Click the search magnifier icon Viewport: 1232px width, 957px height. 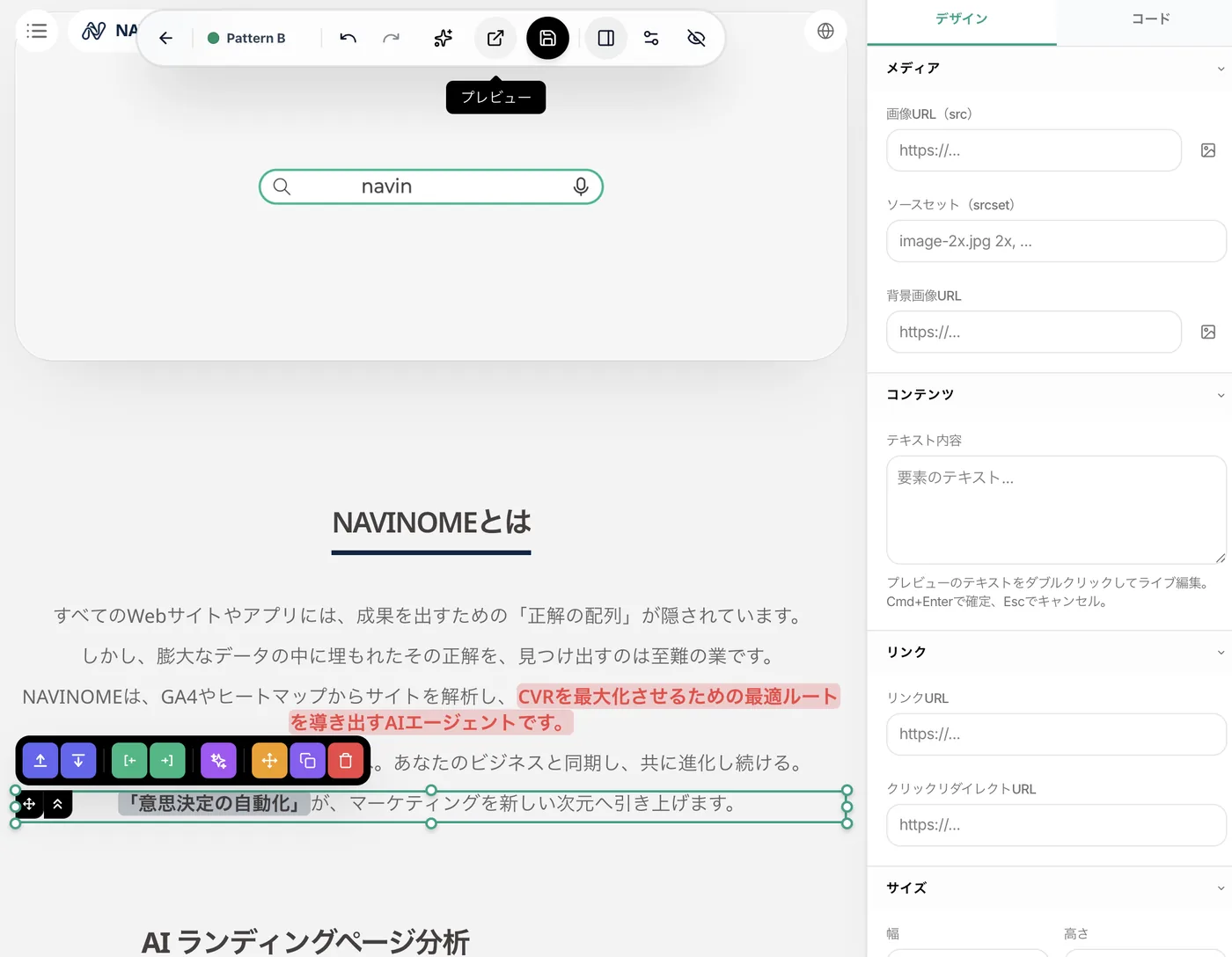(x=282, y=186)
